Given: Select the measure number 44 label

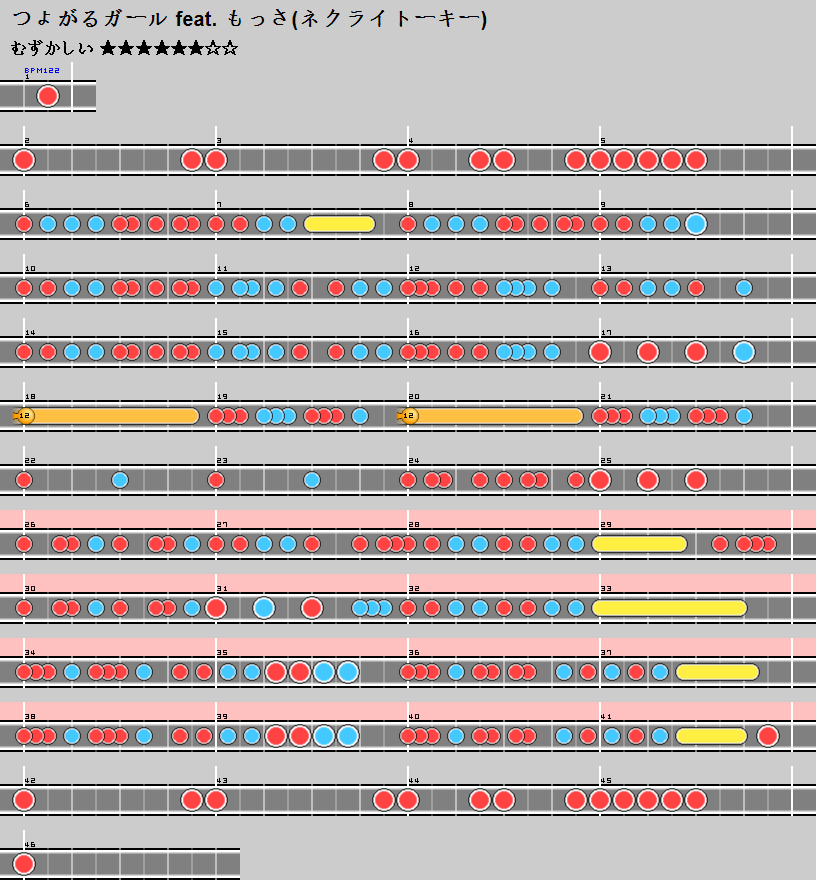Looking at the screenshot, I should 414,781.
